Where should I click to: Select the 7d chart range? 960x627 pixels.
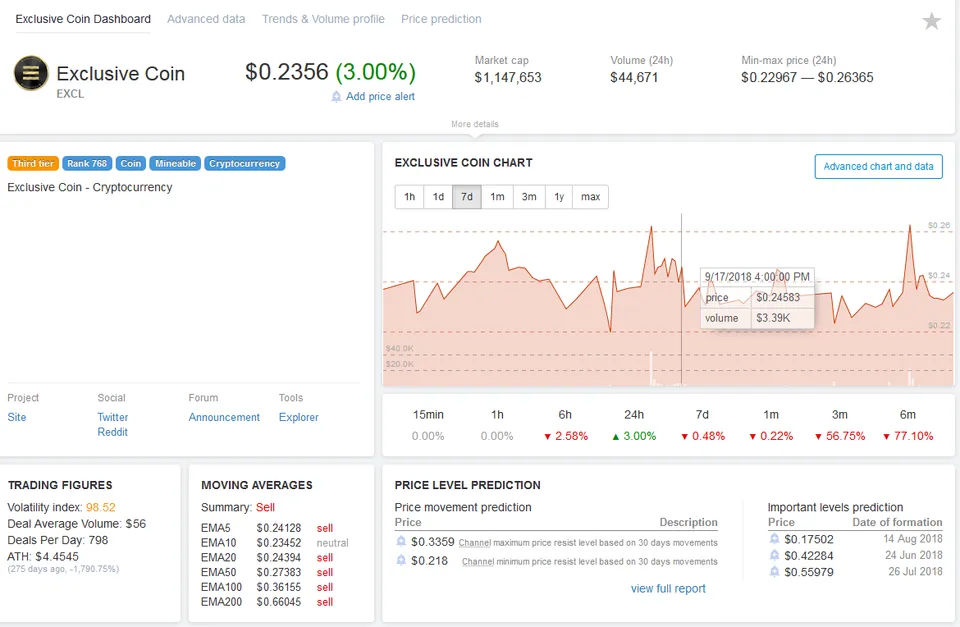(x=467, y=197)
